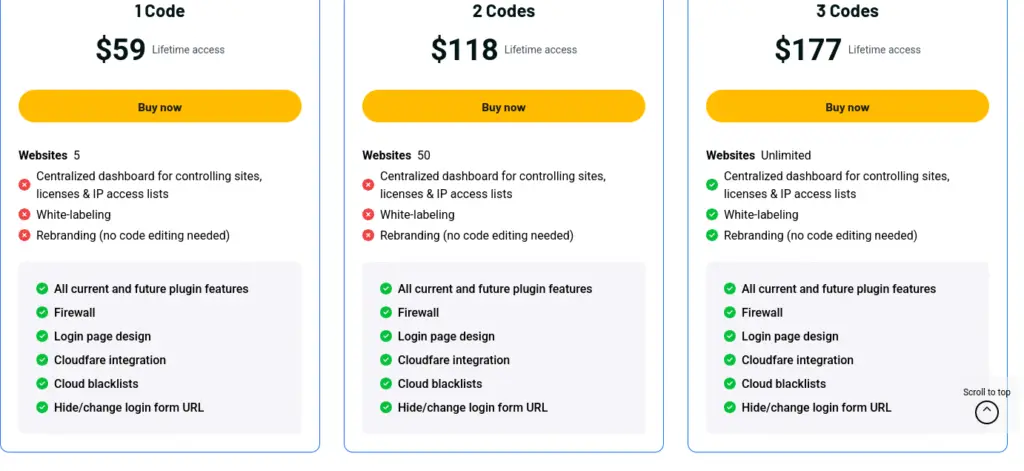
Task: Click red X icon beside White-labeling in 1 Code
Action: point(24,215)
